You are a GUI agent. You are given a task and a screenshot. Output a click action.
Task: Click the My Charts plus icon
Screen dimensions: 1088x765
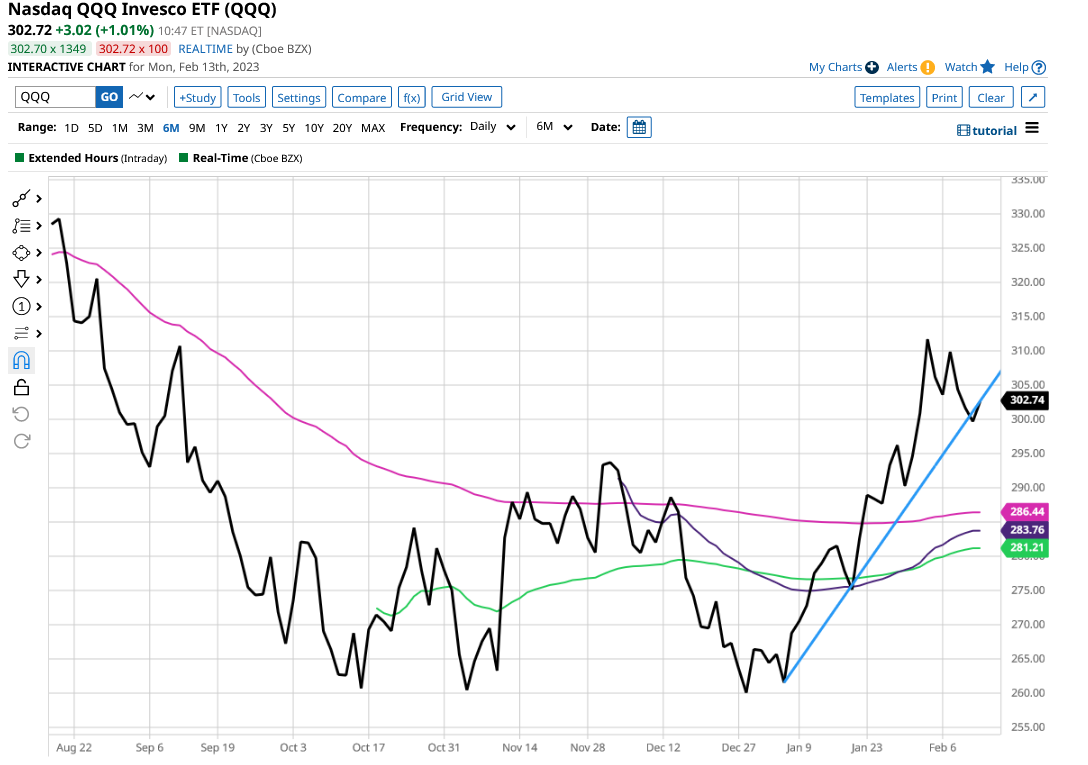[x=872, y=67]
